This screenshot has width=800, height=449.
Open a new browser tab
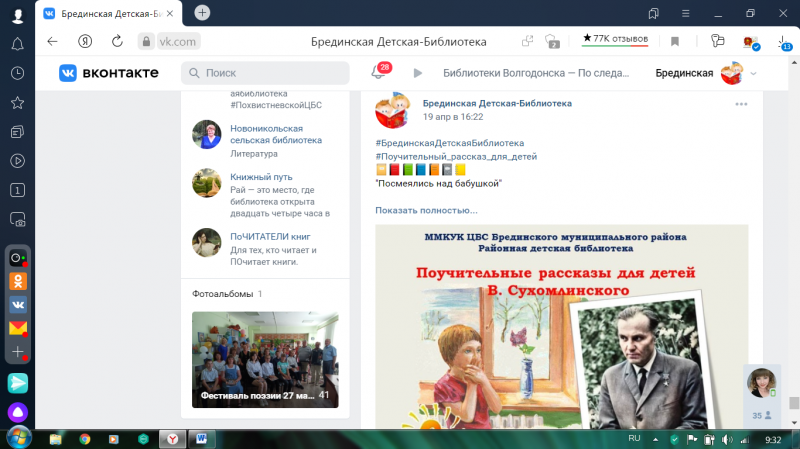[x=202, y=13]
